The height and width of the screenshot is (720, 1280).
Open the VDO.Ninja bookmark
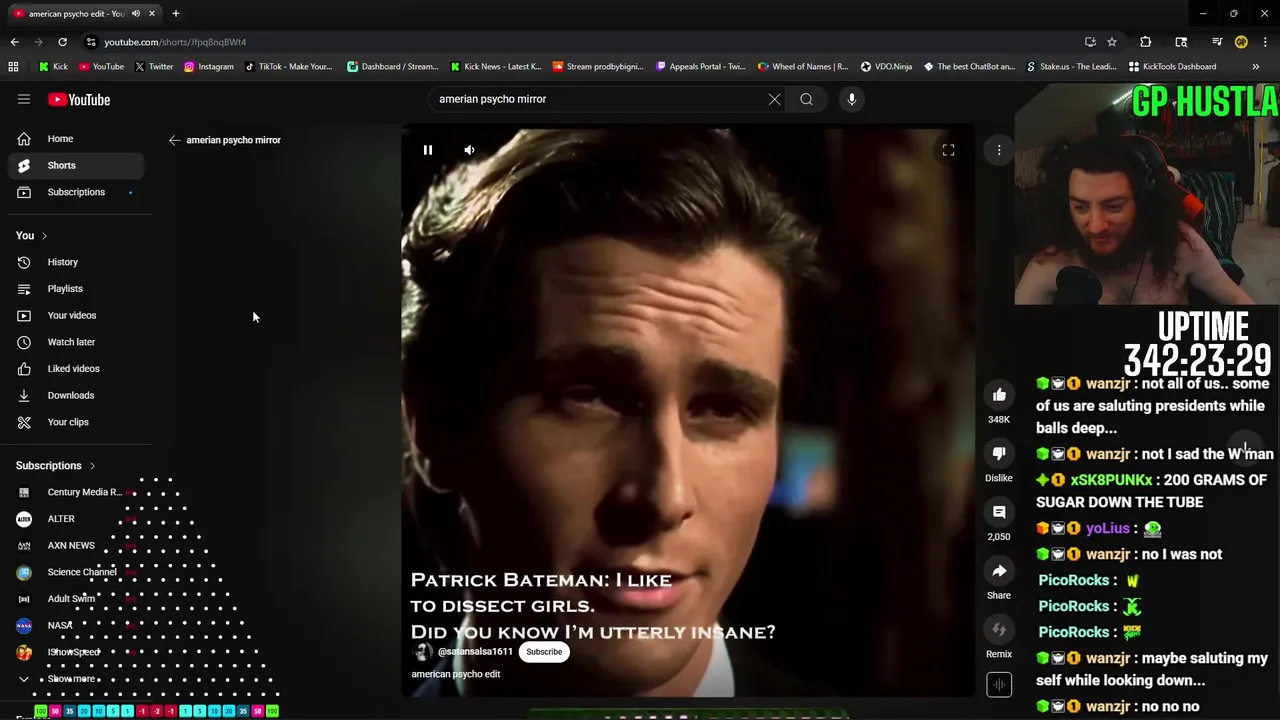888,67
